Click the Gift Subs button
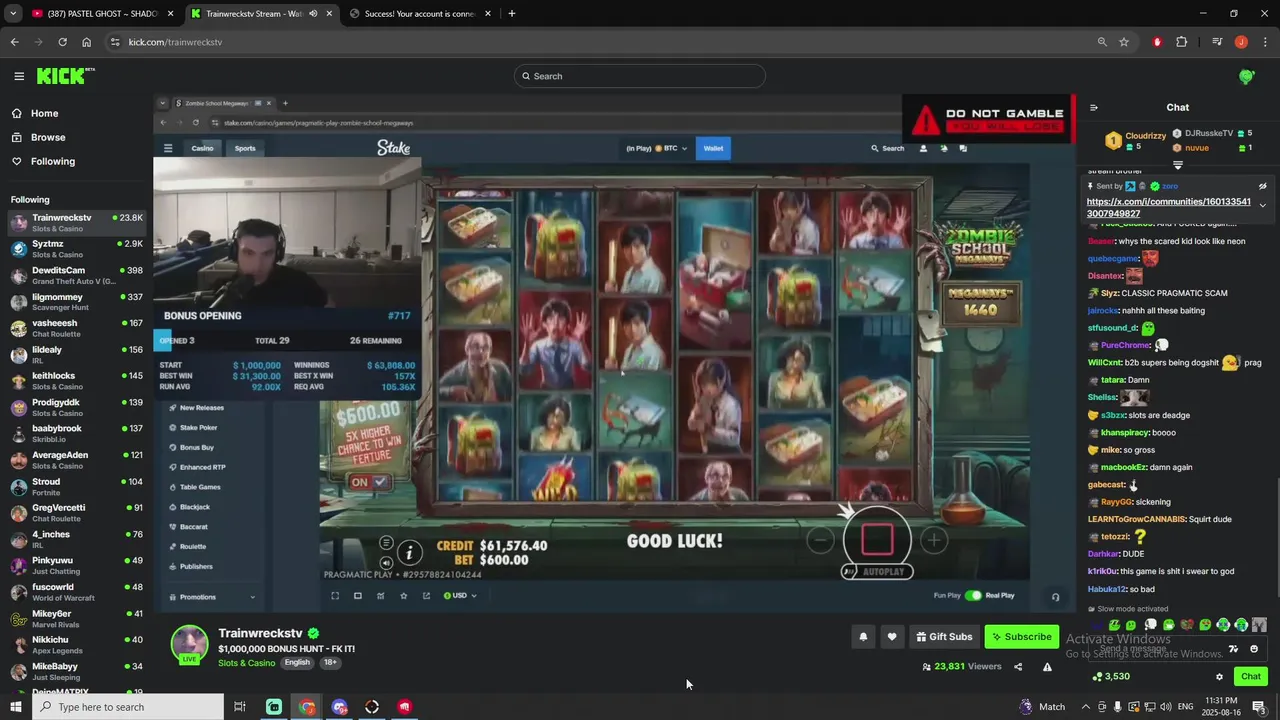The image size is (1280, 720). [944, 637]
